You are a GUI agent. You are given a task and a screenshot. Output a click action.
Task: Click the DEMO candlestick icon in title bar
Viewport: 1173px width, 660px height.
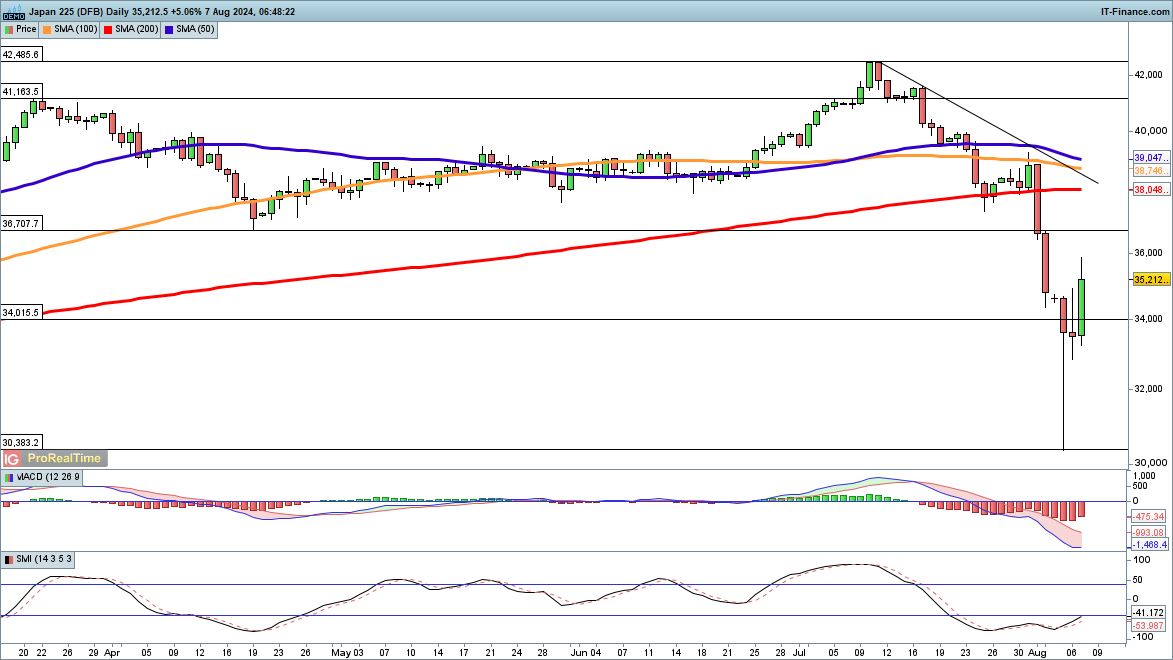pyautogui.click(x=12, y=10)
